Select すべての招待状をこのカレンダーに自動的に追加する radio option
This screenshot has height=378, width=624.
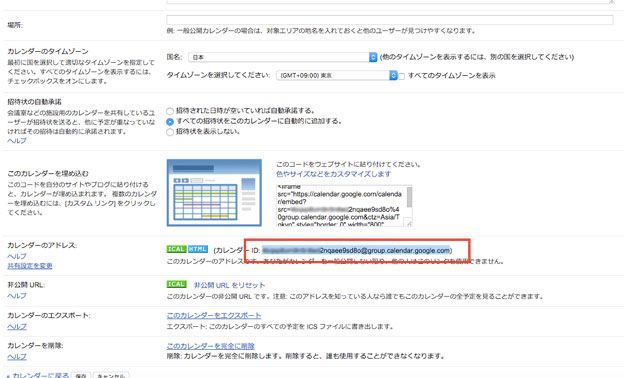170,121
